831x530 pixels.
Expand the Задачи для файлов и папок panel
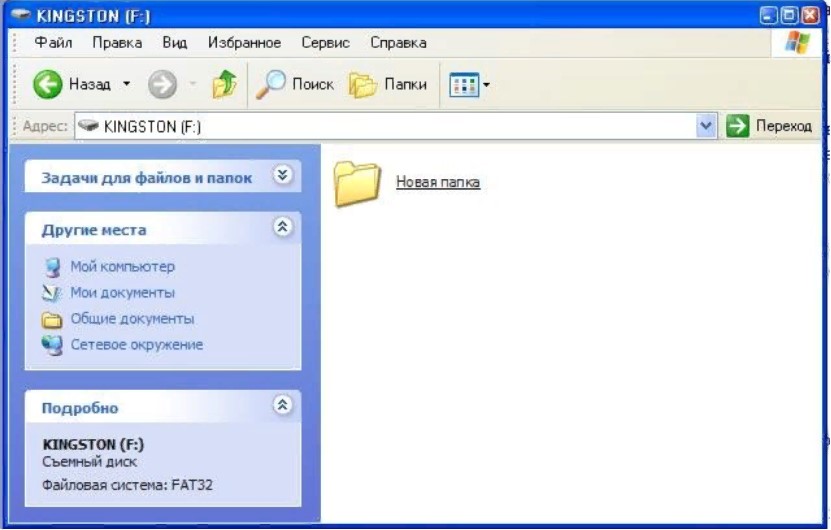[x=283, y=176]
